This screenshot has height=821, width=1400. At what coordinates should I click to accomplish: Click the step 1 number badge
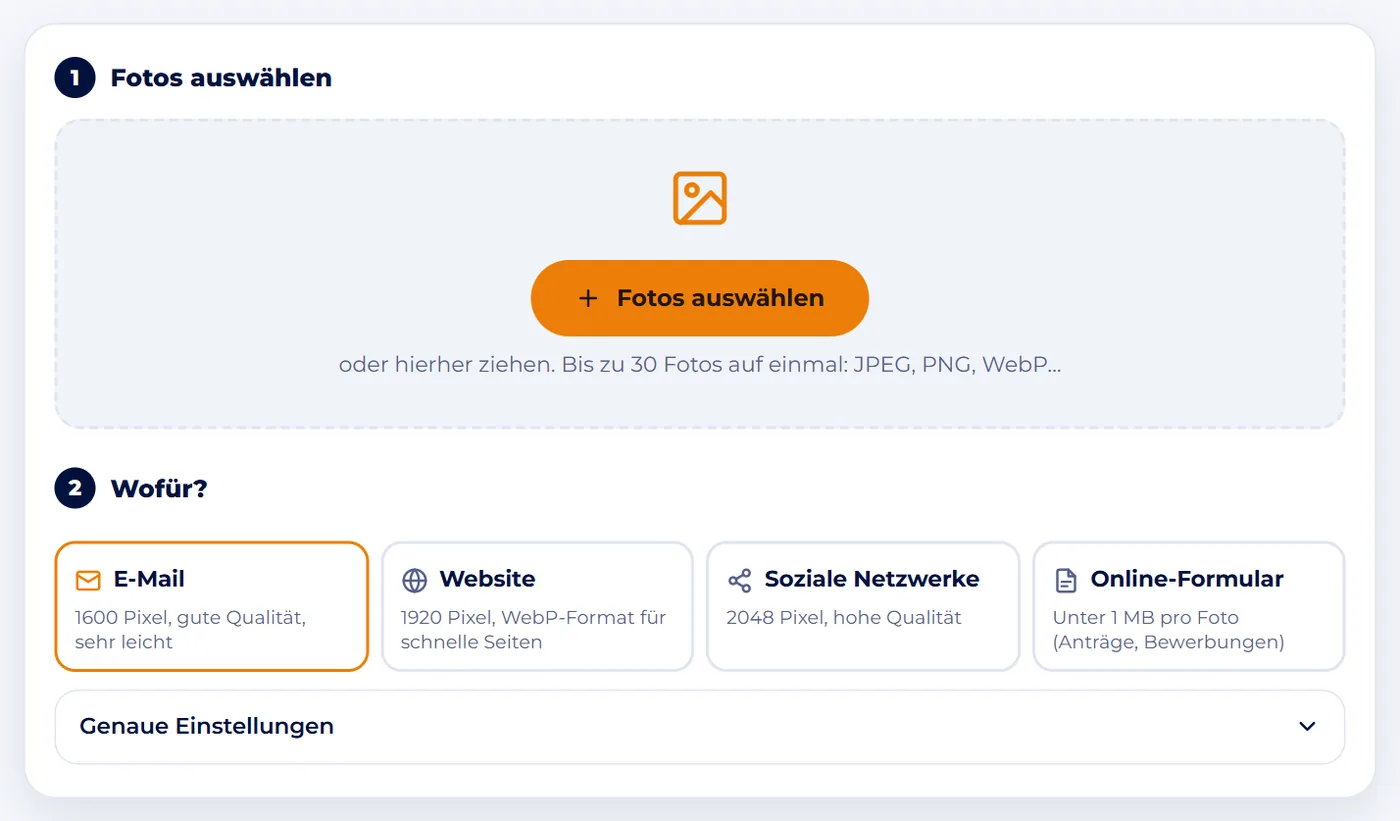click(74, 77)
